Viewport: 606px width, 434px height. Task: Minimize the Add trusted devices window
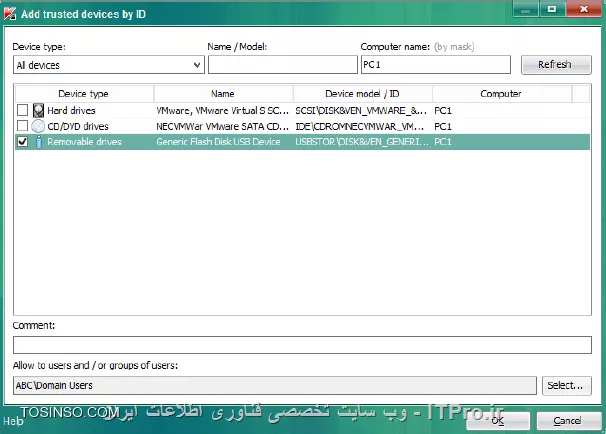pyautogui.click(x=526, y=9)
